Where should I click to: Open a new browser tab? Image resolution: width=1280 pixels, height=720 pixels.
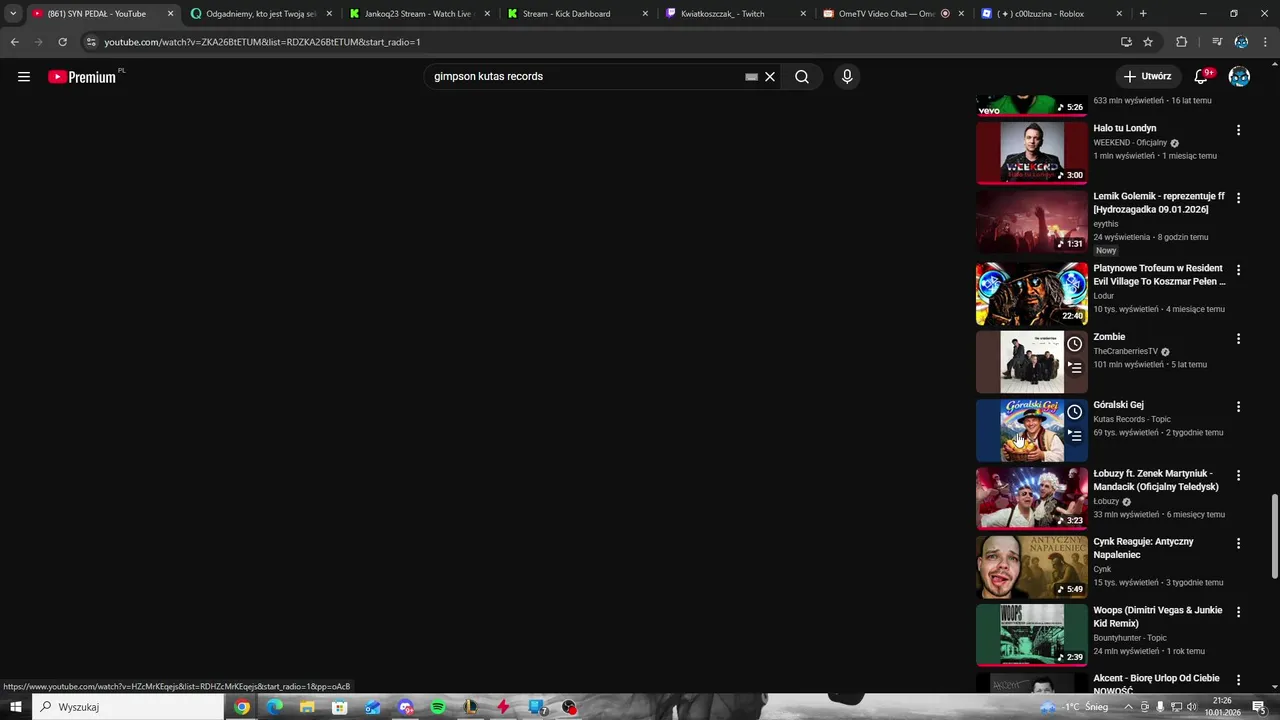(x=1143, y=14)
